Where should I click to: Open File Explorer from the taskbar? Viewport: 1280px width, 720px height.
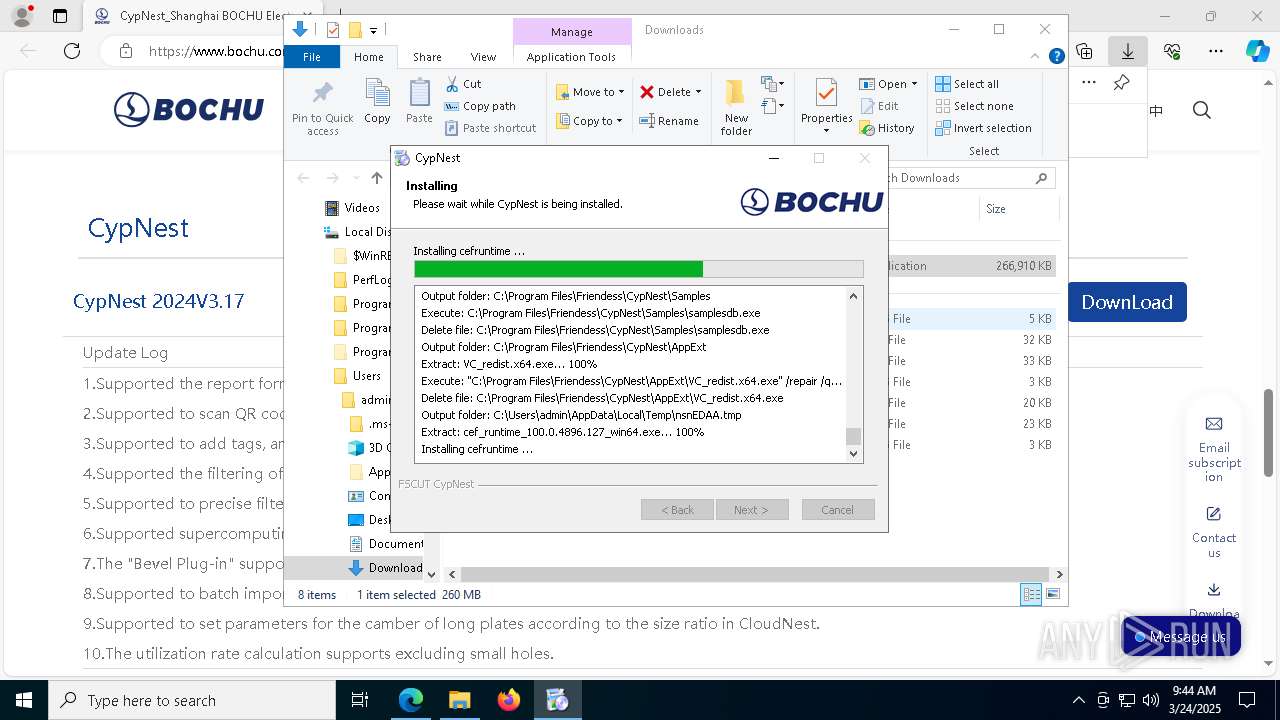coord(460,700)
